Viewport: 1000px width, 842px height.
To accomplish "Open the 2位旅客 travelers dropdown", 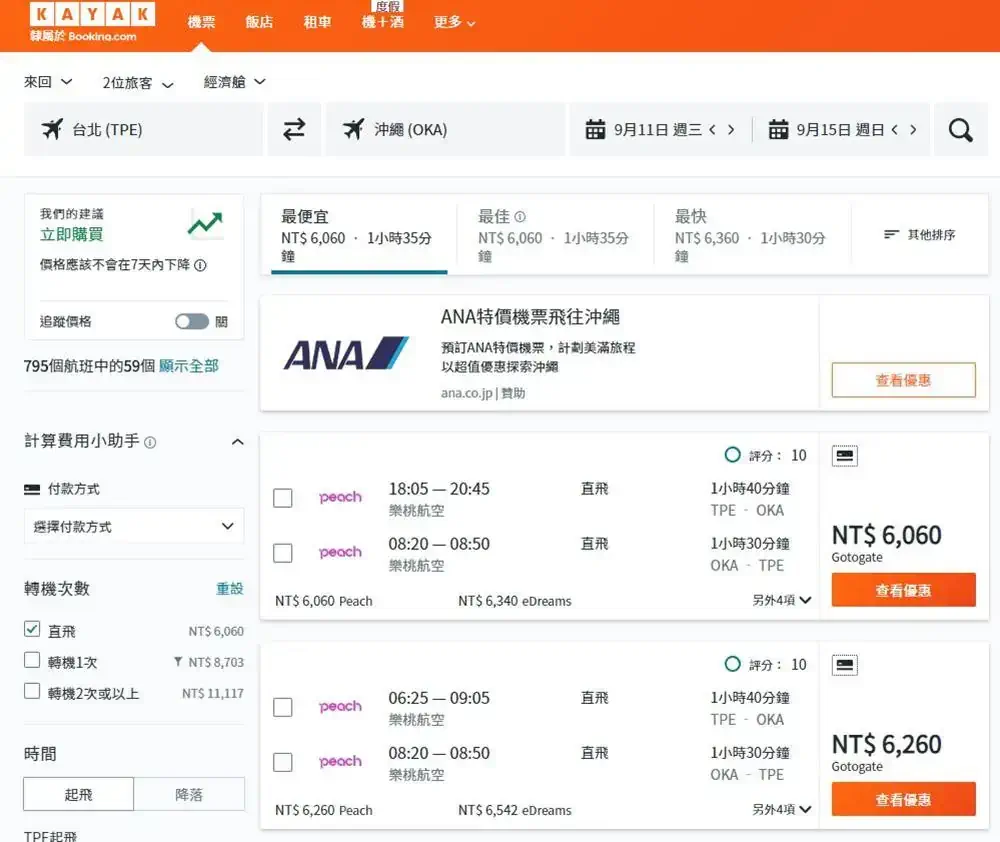I will click(x=138, y=84).
